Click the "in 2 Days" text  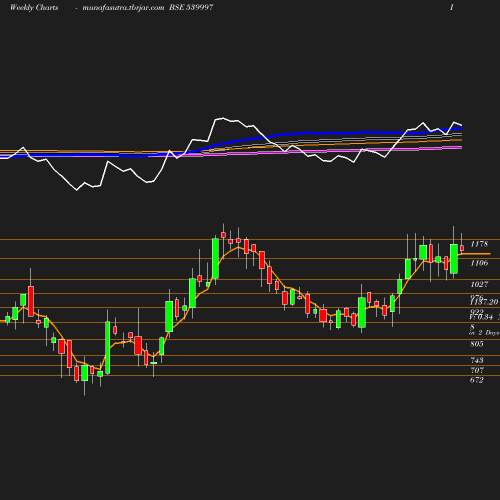click(x=484, y=333)
